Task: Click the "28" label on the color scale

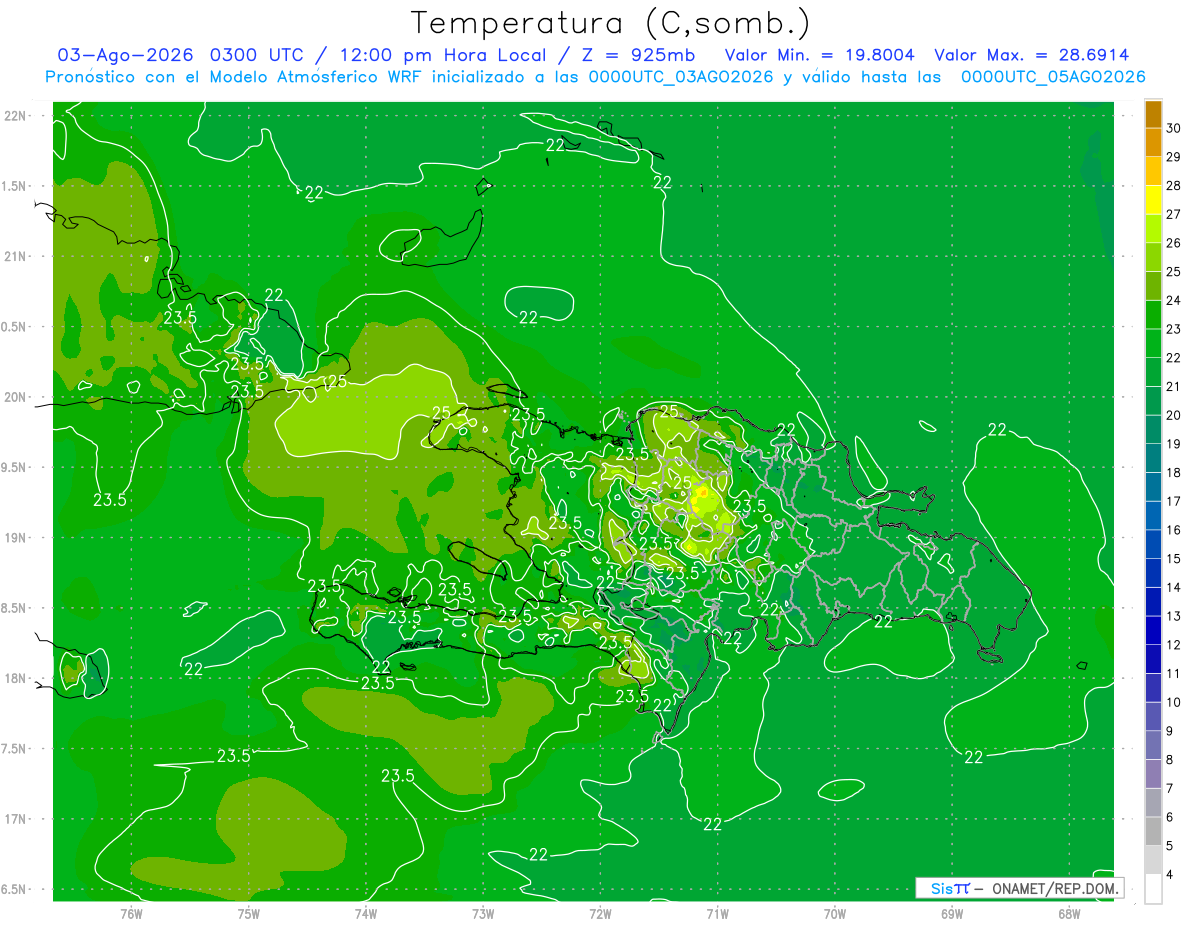Action: [x=1174, y=185]
